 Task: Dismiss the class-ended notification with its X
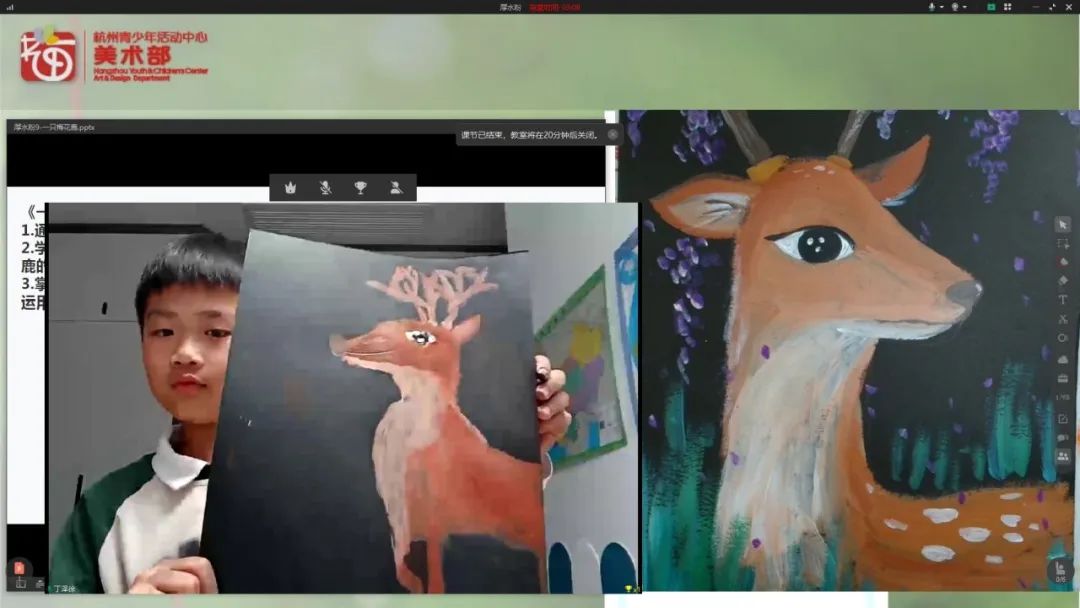(612, 135)
